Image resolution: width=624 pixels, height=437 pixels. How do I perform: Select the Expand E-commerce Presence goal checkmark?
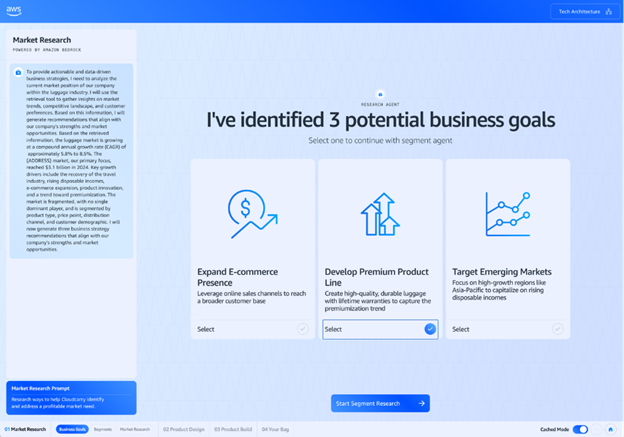(x=303, y=329)
